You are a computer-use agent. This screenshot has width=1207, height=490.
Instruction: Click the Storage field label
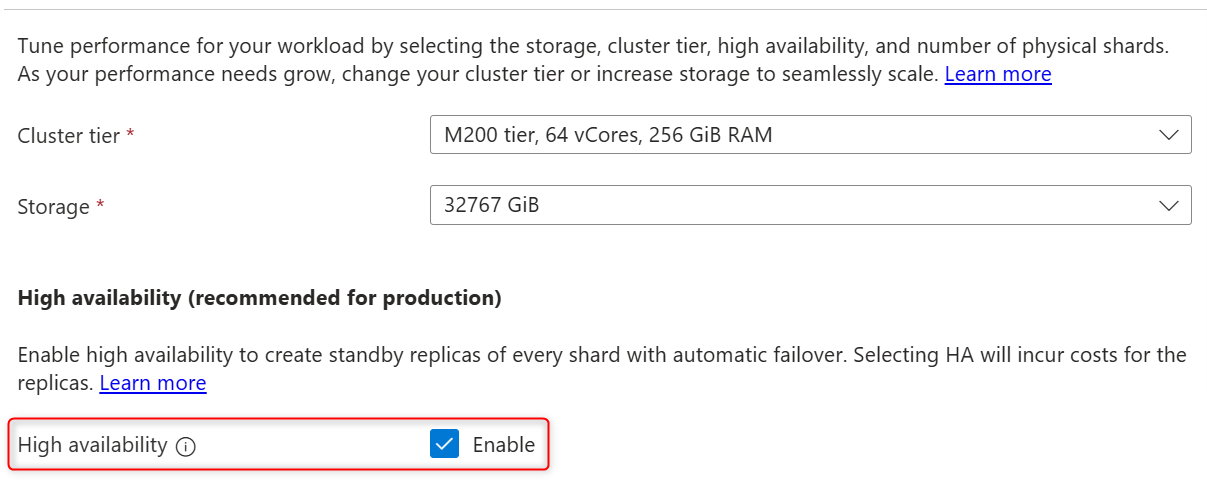tap(54, 207)
